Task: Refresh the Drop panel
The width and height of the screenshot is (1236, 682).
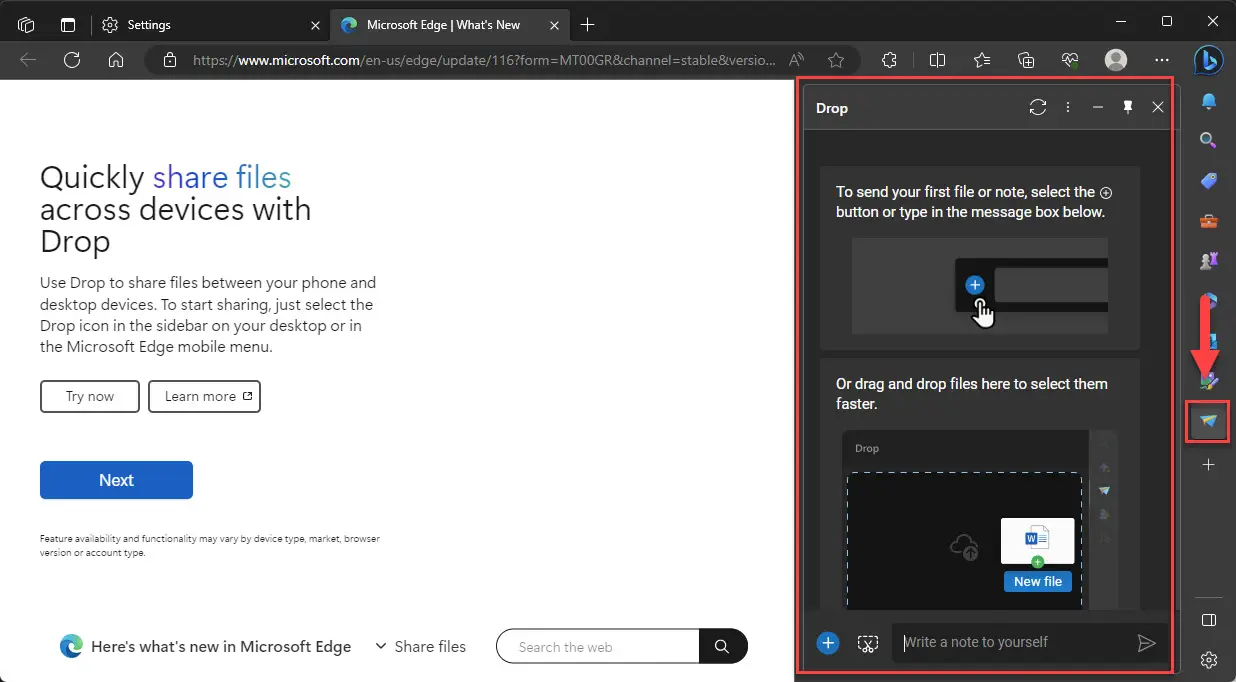Action: click(x=1038, y=107)
